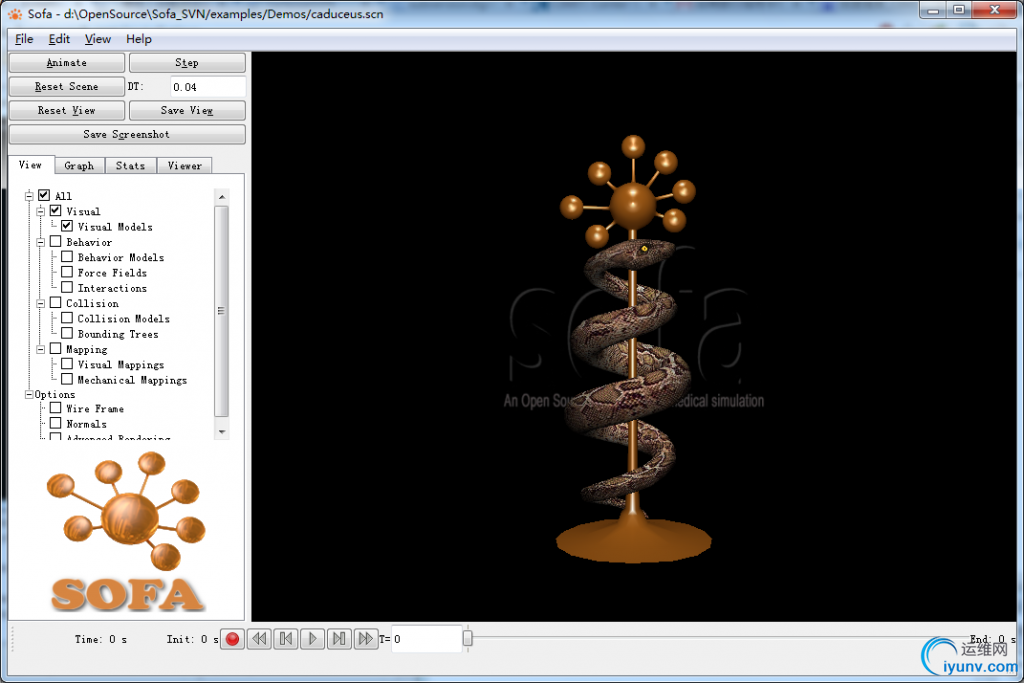Screen dimensions: 1024x683
Task: Click the SOFA logo image
Action: point(127,532)
